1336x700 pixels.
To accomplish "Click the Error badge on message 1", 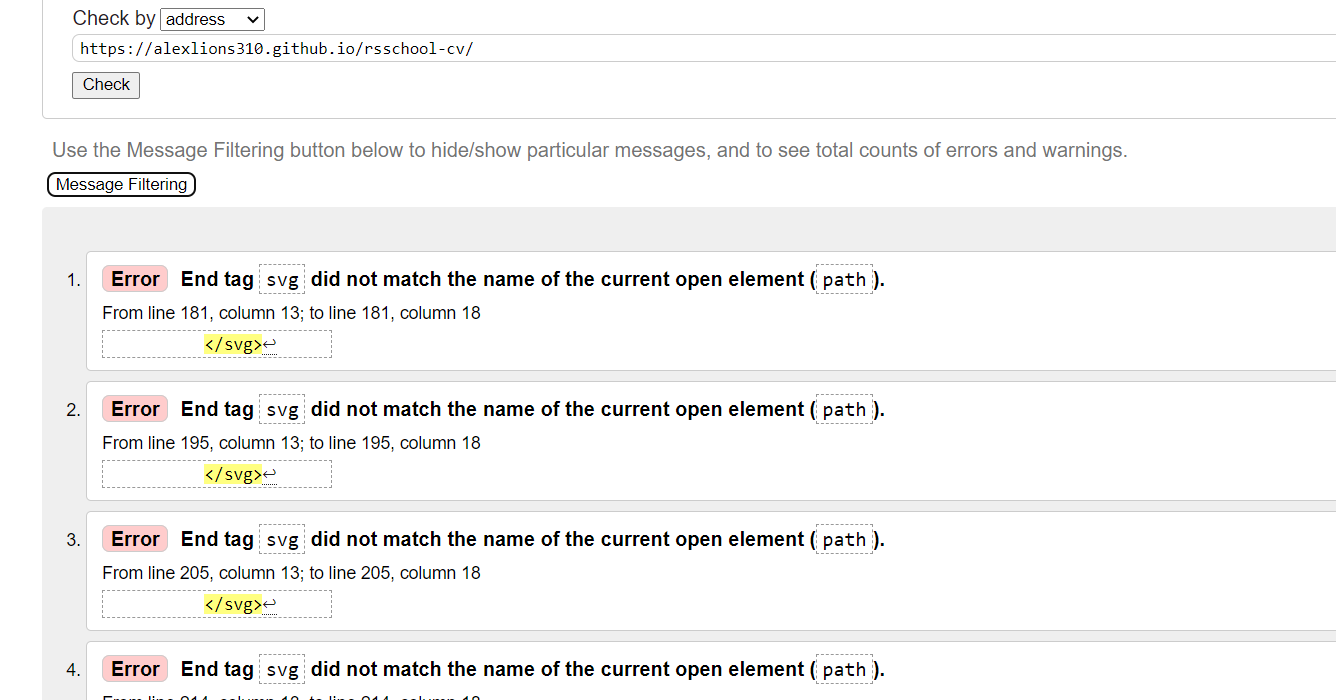I will coord(134,278).
